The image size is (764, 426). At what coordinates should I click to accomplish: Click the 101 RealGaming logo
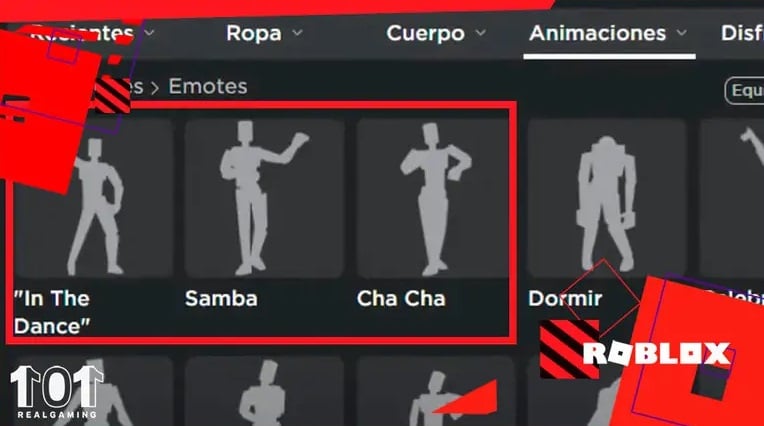point(57,392)
